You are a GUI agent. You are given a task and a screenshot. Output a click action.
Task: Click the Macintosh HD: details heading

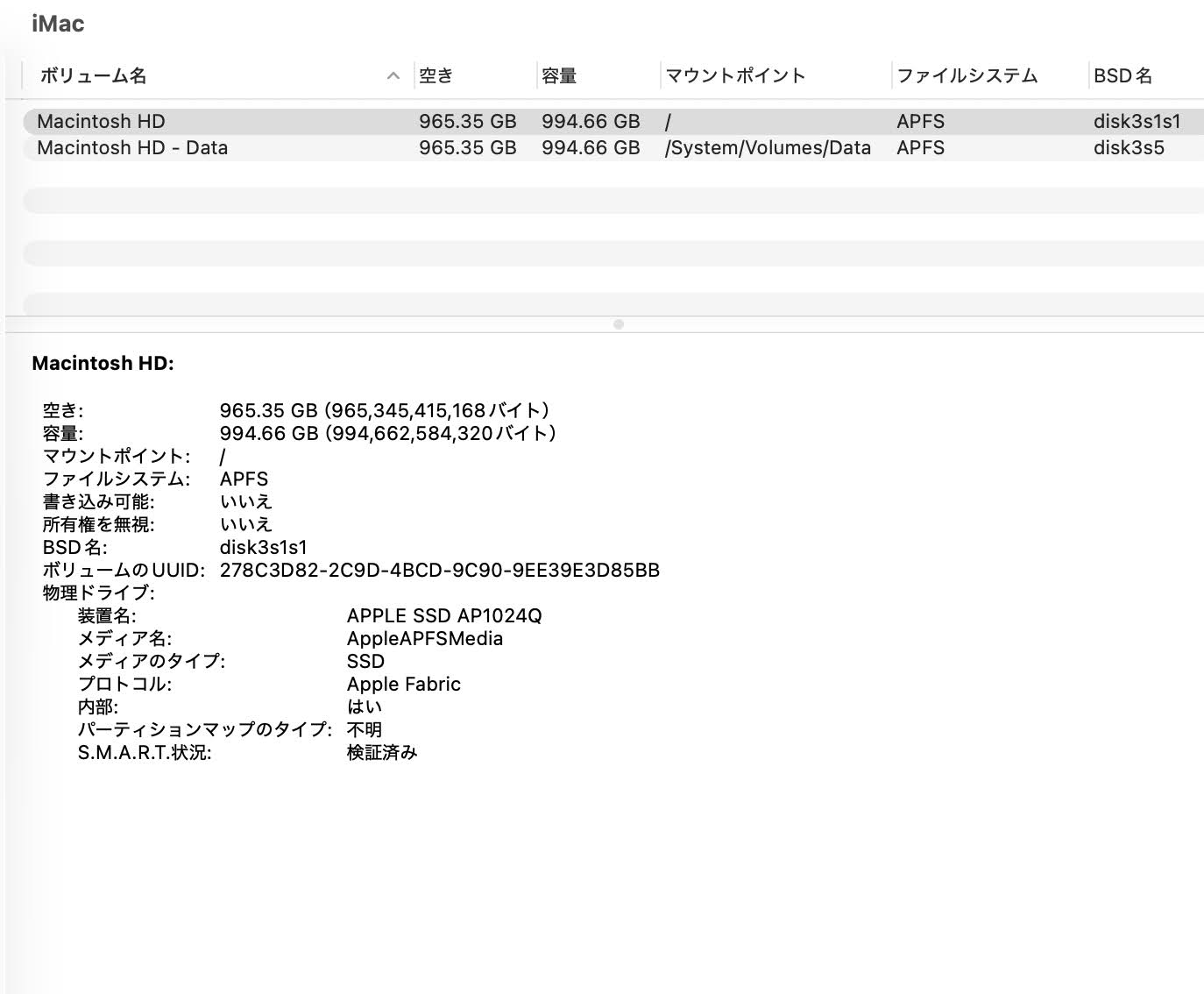(x=103, y=363)
